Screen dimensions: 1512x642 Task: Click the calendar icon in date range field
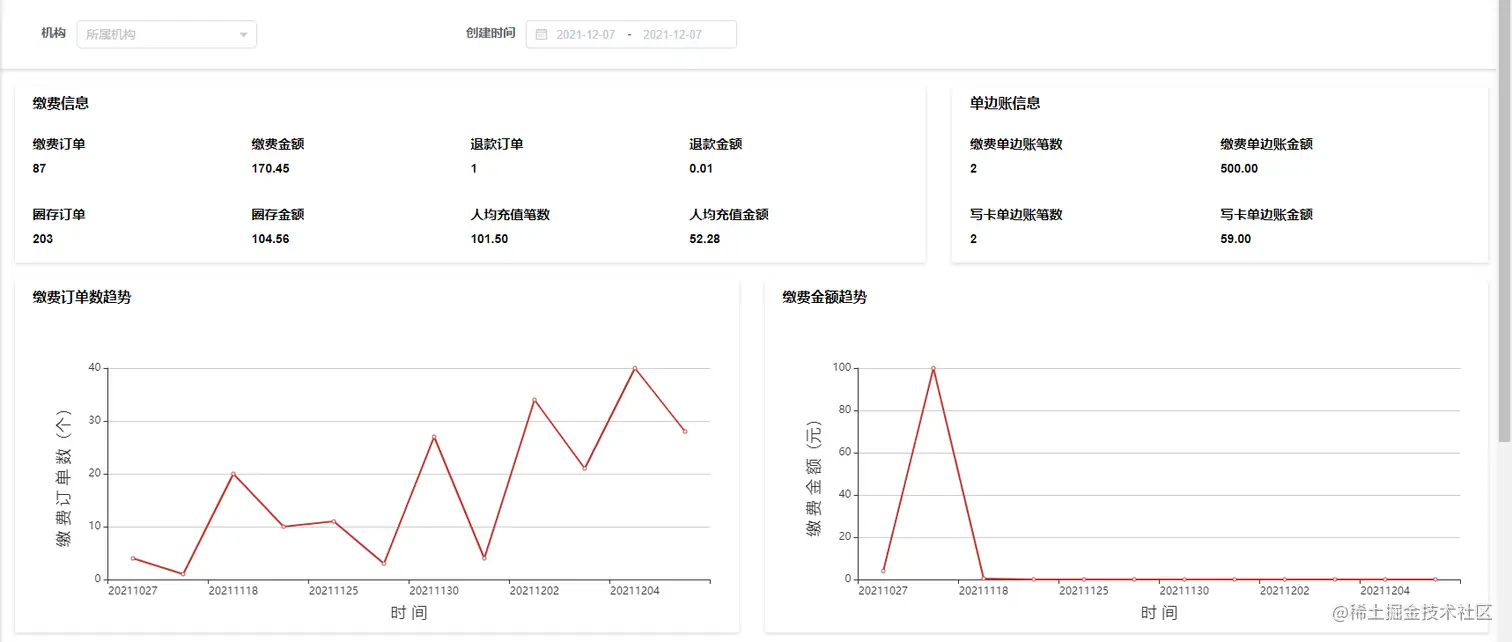[541, 34]
